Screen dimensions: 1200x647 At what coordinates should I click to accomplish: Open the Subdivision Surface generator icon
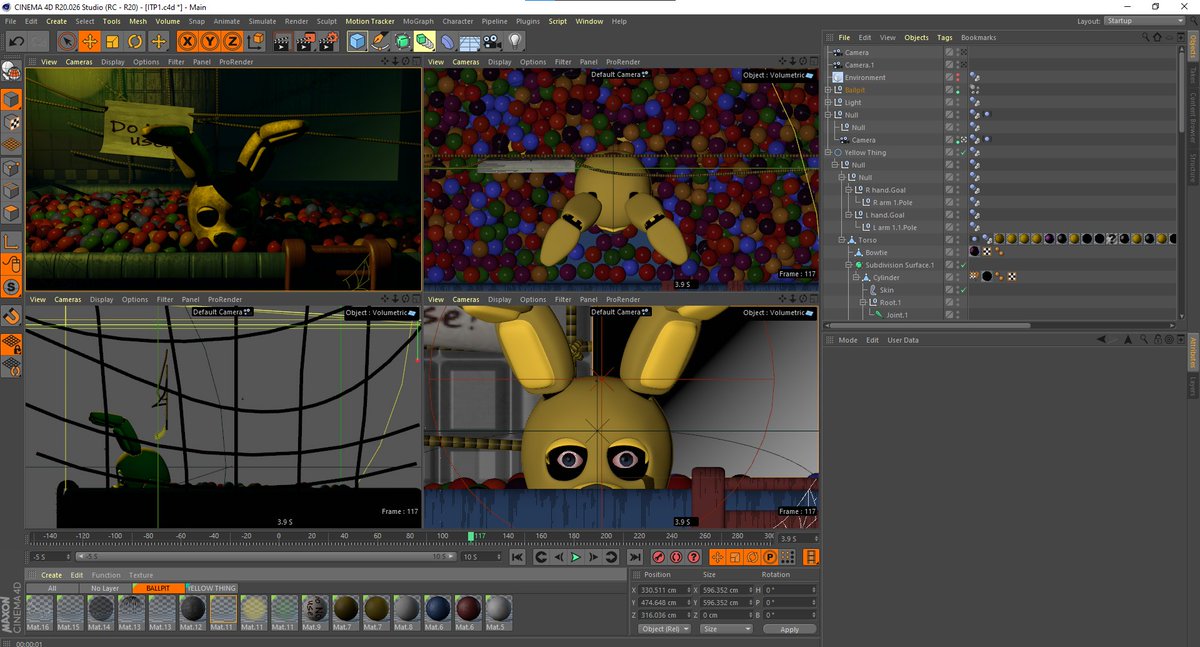402,41
